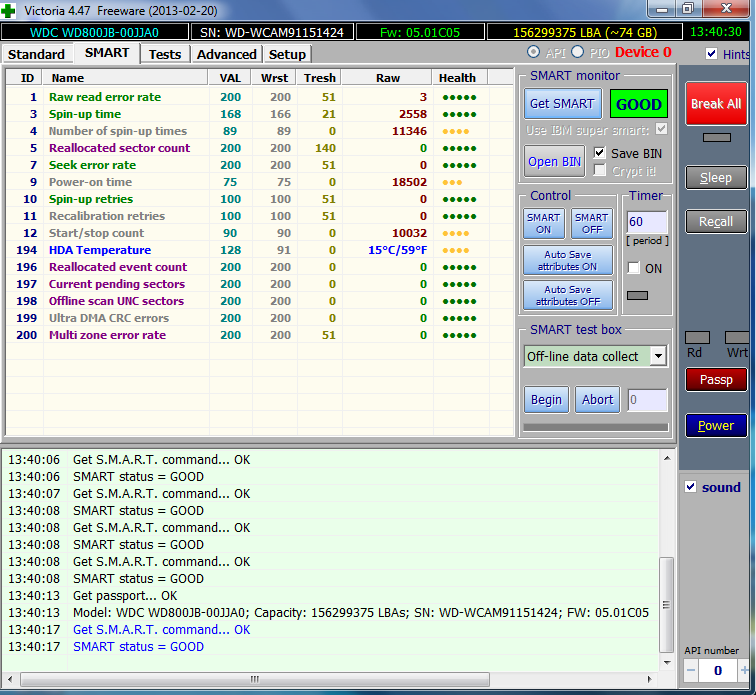Increase API number with plus button

742,671
